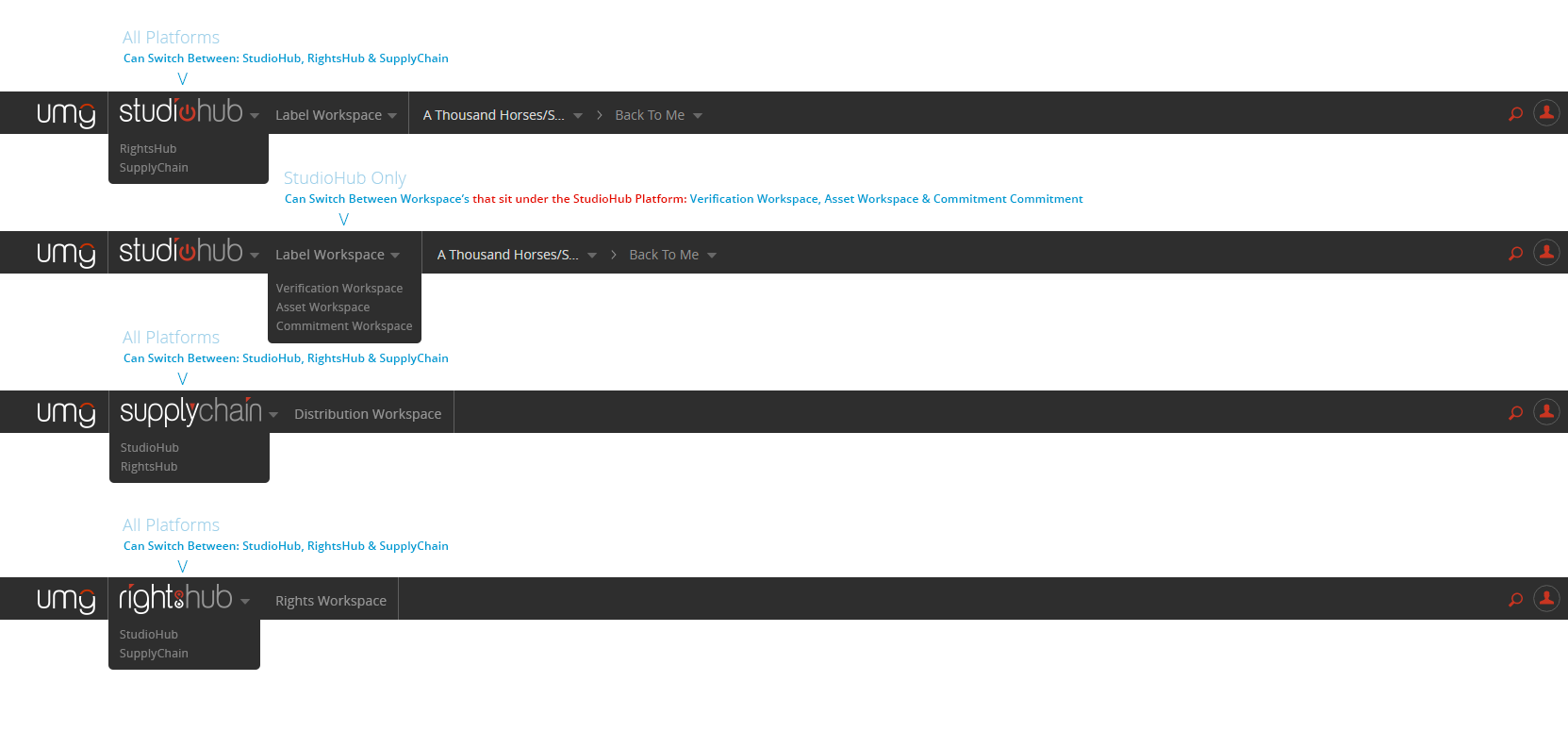Select Verification Workspace from the workspace menu
The image size is (1568, 731).
click(338, 289)
